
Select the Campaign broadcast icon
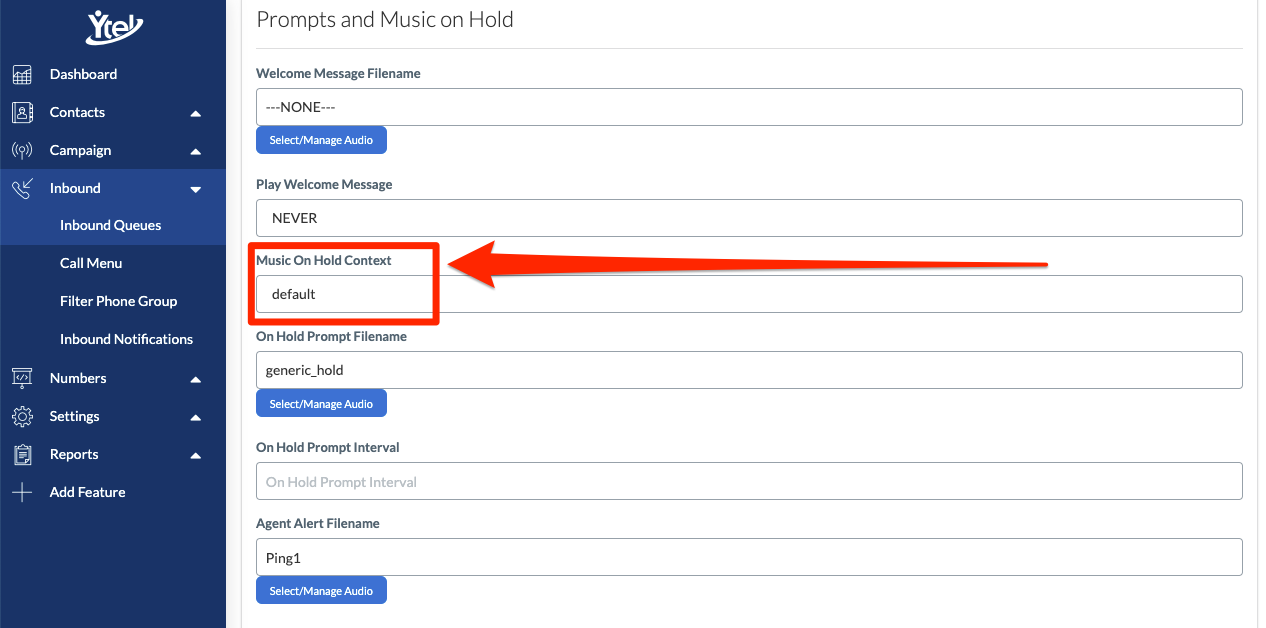coord(22,150)
